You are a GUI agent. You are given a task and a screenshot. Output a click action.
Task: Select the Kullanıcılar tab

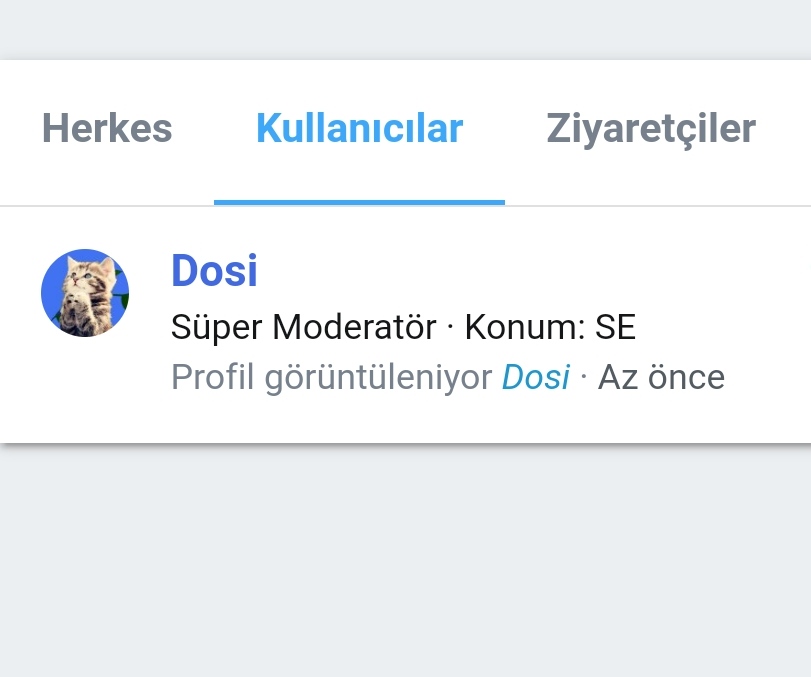[x=359, y=129]
